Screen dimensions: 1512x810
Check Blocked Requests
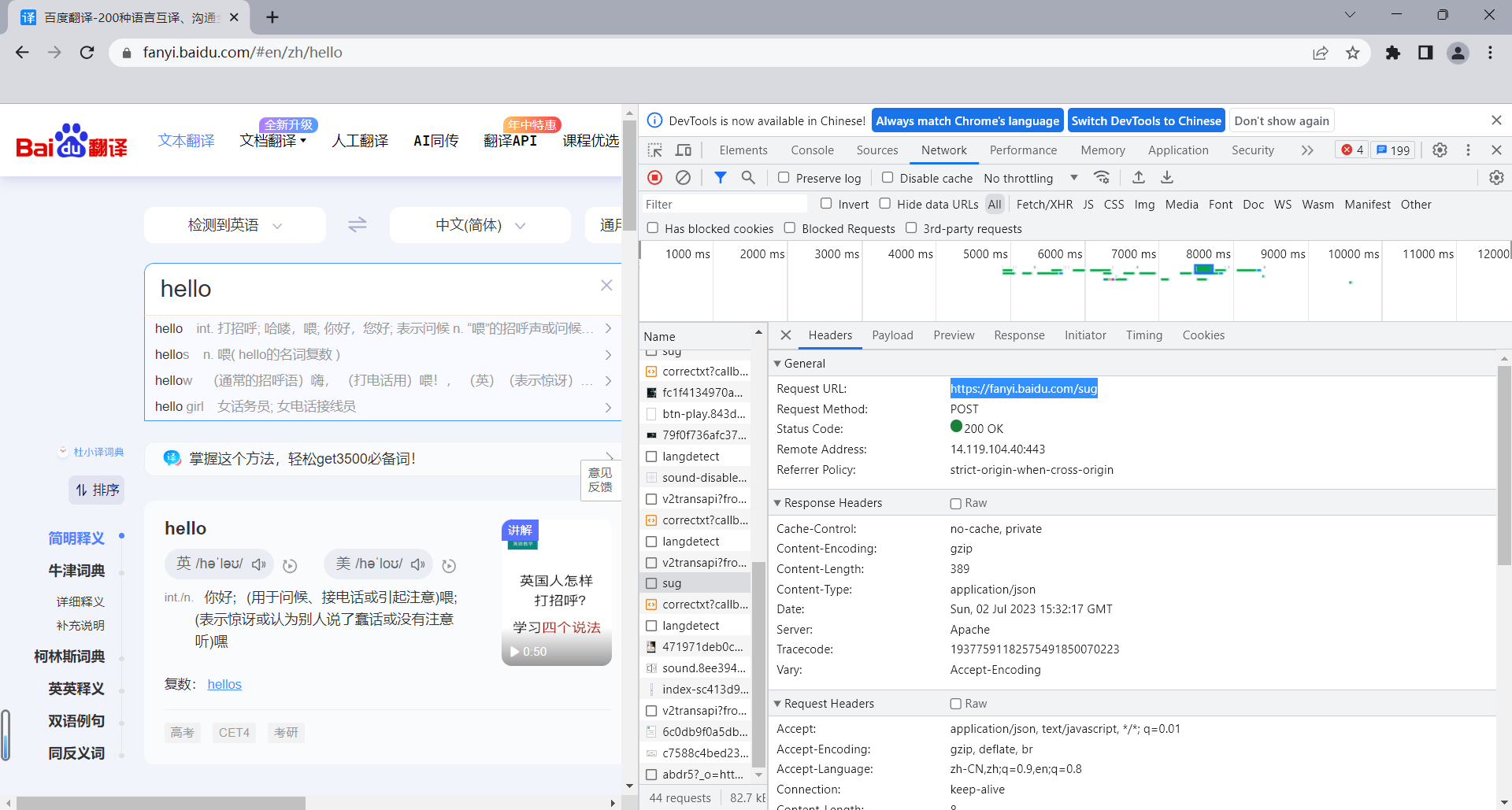(x=790, y=228)
